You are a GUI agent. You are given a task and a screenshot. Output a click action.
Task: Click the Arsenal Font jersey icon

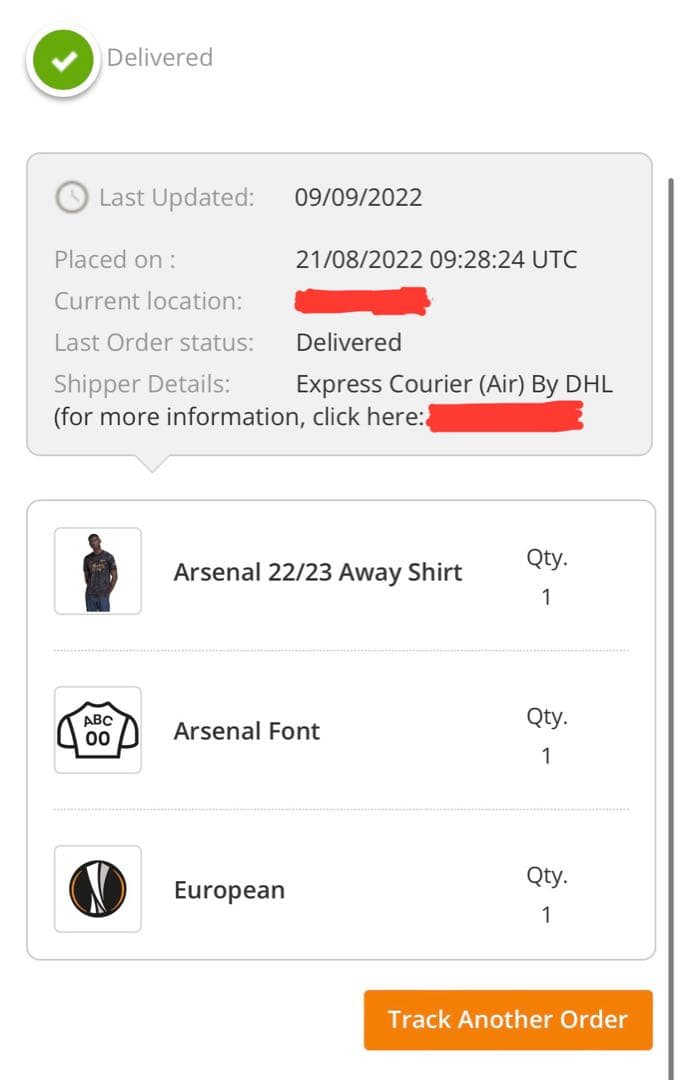(98, 730)
